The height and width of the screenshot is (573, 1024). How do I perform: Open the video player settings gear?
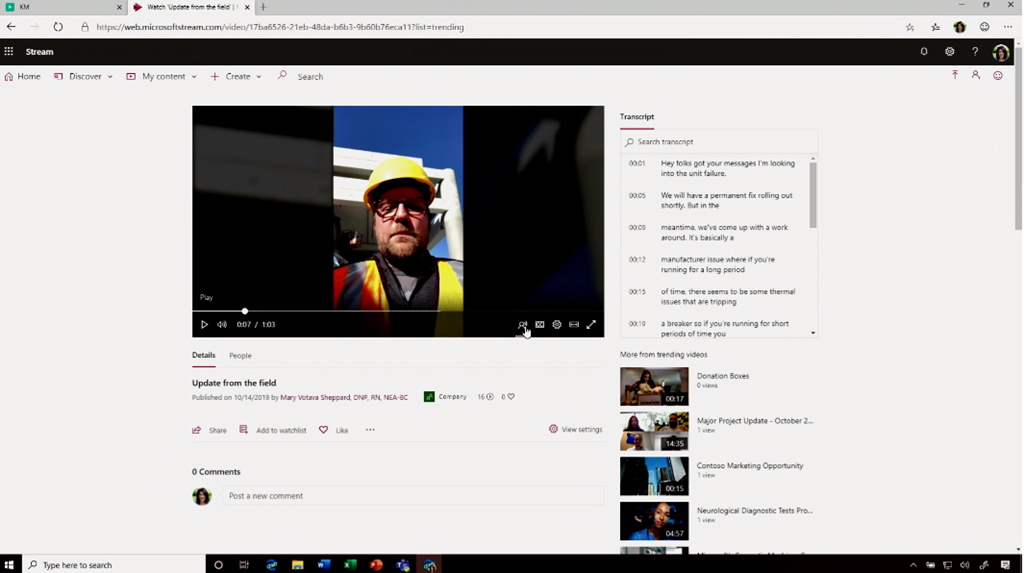557,325
